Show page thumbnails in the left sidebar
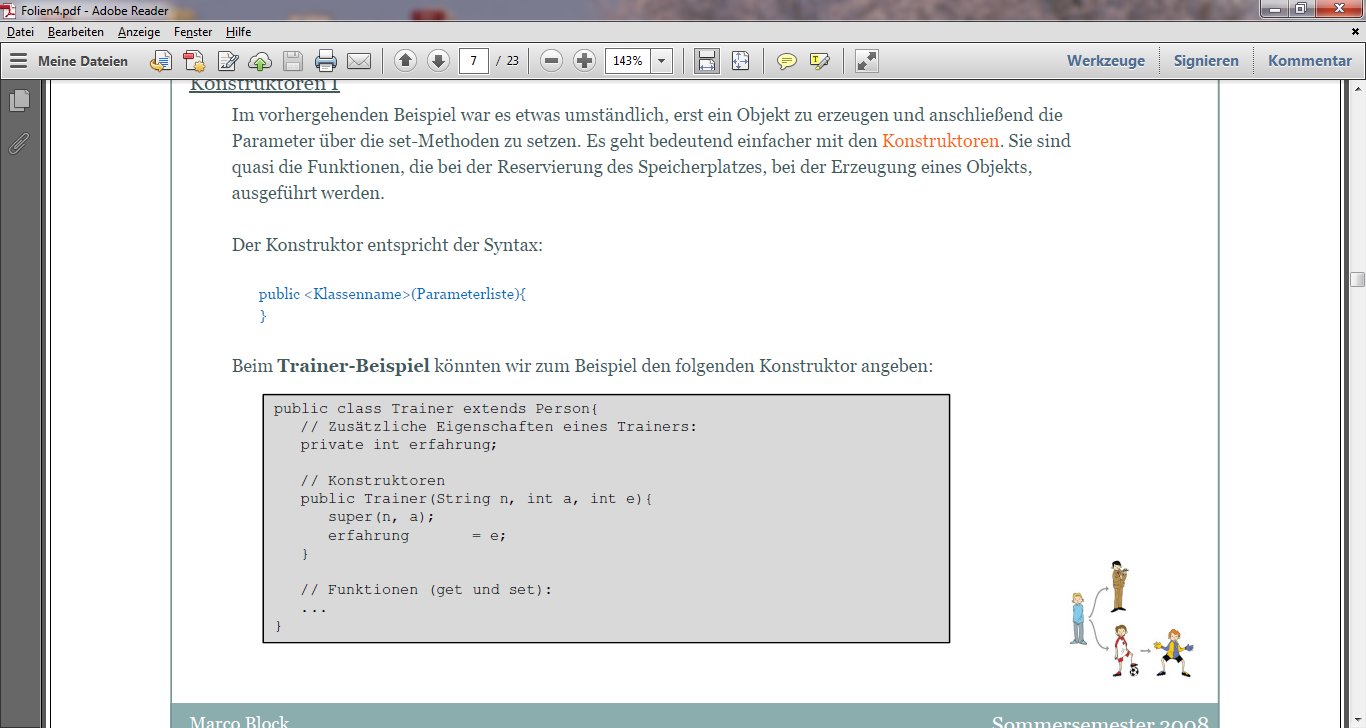The width and height of the screenshot is (1366, 728). tap(19, 100)
